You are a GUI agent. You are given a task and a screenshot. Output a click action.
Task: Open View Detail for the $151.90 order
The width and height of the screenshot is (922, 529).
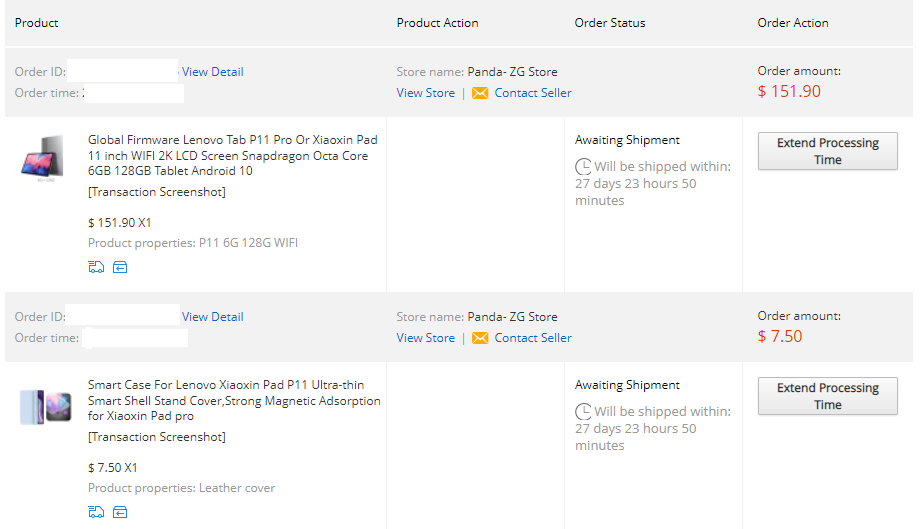[212, 72]
